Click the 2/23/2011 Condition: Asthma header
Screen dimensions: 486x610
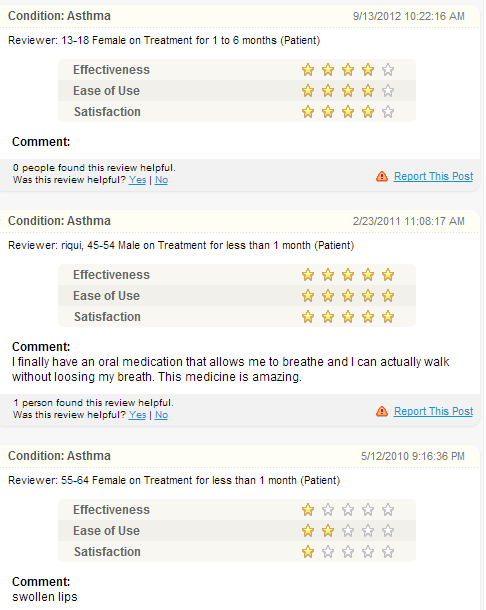(60, 221)
